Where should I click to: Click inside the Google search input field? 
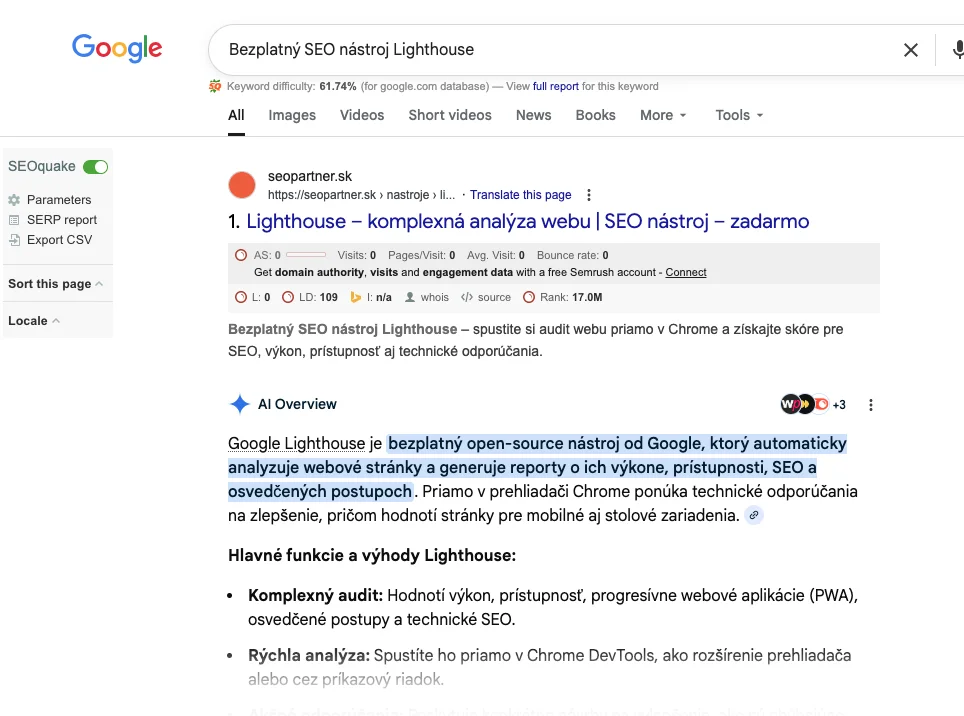coord(550,49)
